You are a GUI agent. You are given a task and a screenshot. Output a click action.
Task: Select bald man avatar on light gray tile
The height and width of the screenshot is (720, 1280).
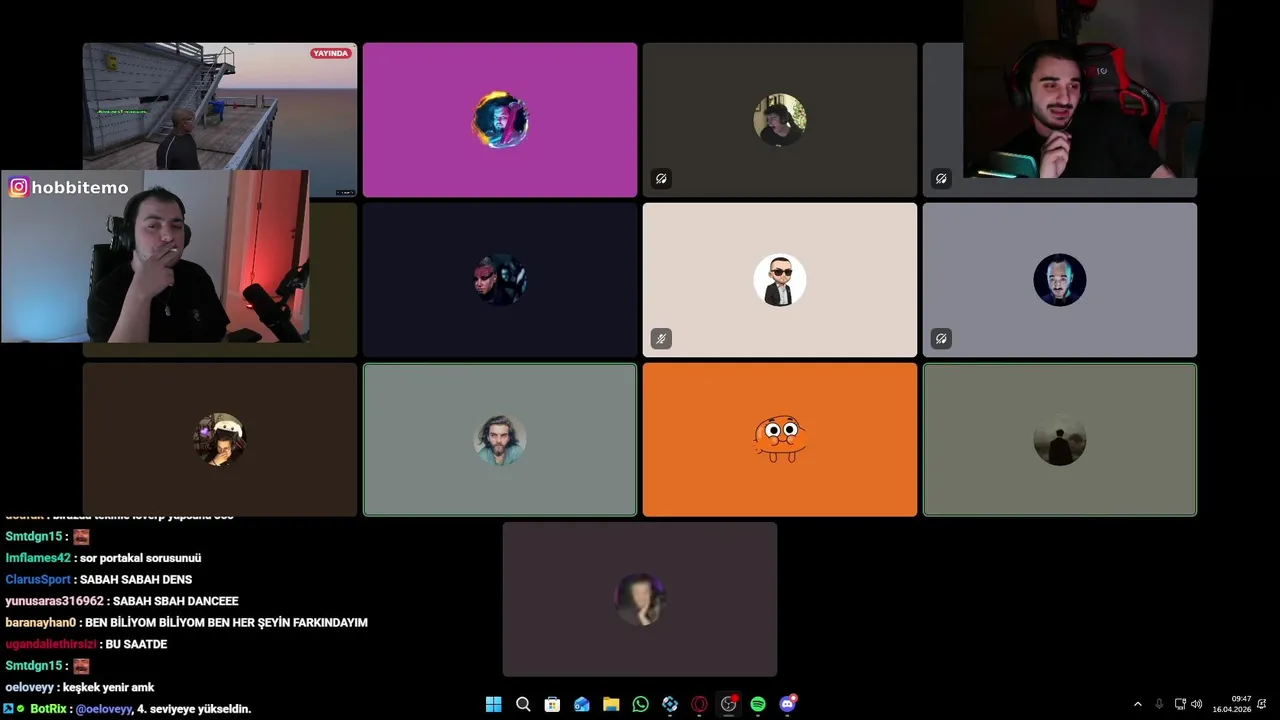1060,280
